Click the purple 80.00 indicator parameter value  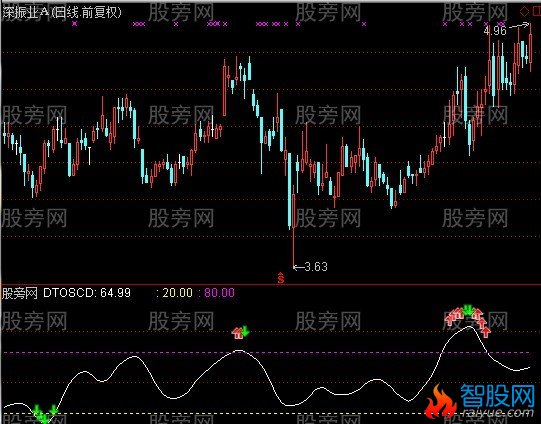coord(219,293)
